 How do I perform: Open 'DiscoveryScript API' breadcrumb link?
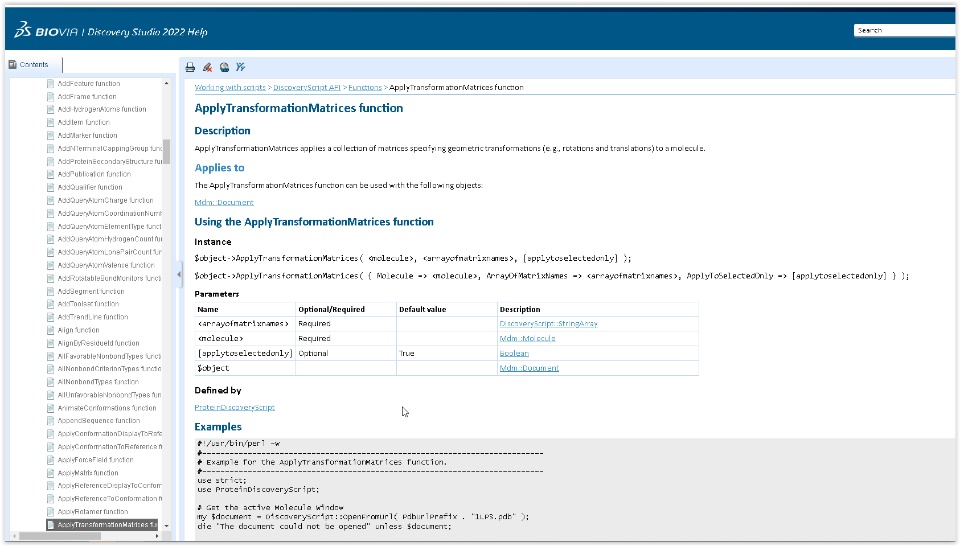click(307, 88)
